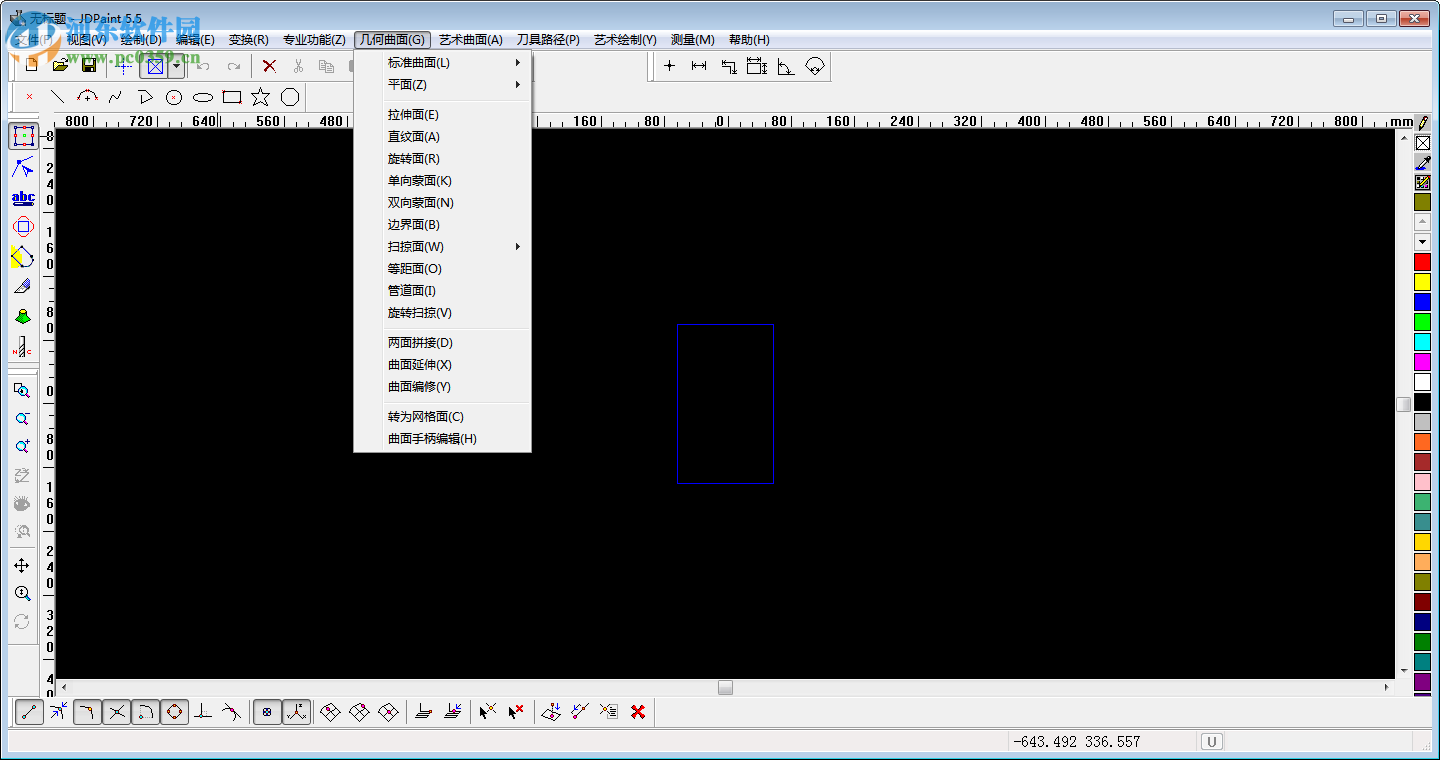Select the line drawing tool
The width and height of the screenshot is (1440, 760).
[57, 96]
